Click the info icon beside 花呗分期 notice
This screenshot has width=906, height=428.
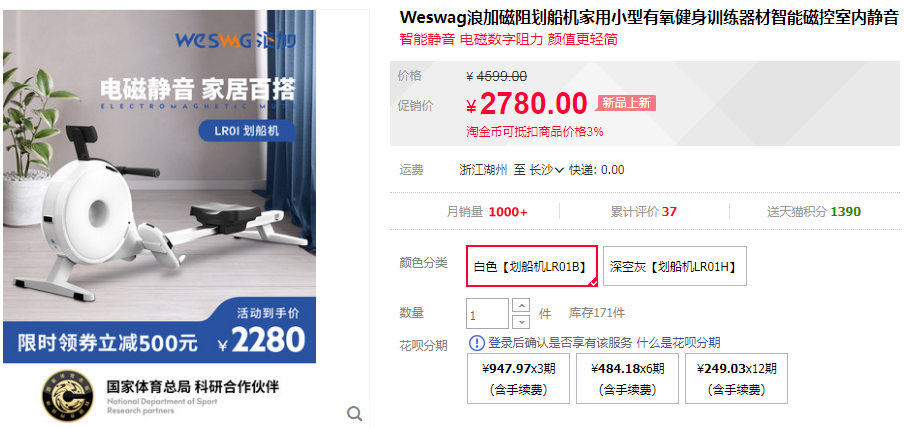pyautogui.click(x=476, y=343)
